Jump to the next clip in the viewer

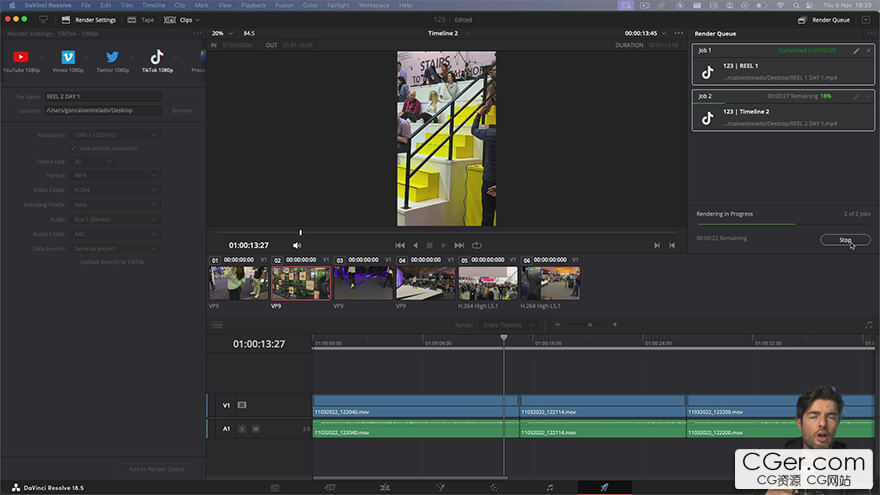(657, 245)
